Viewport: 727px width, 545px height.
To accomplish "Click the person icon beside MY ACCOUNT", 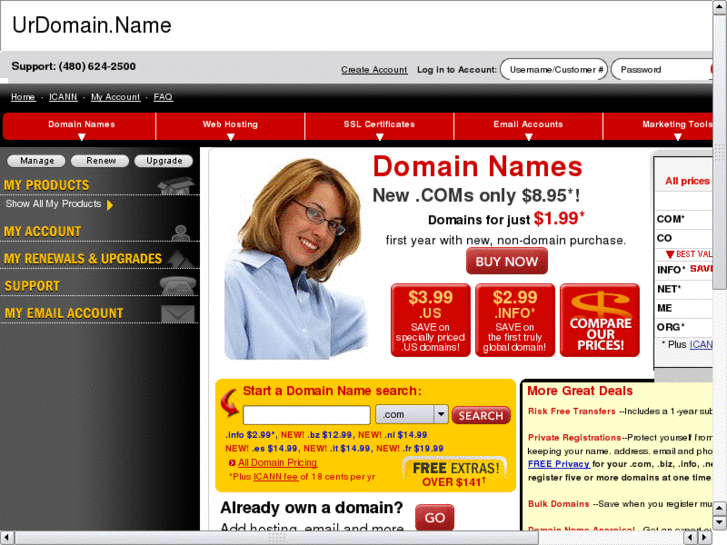I will click(180, 232).
